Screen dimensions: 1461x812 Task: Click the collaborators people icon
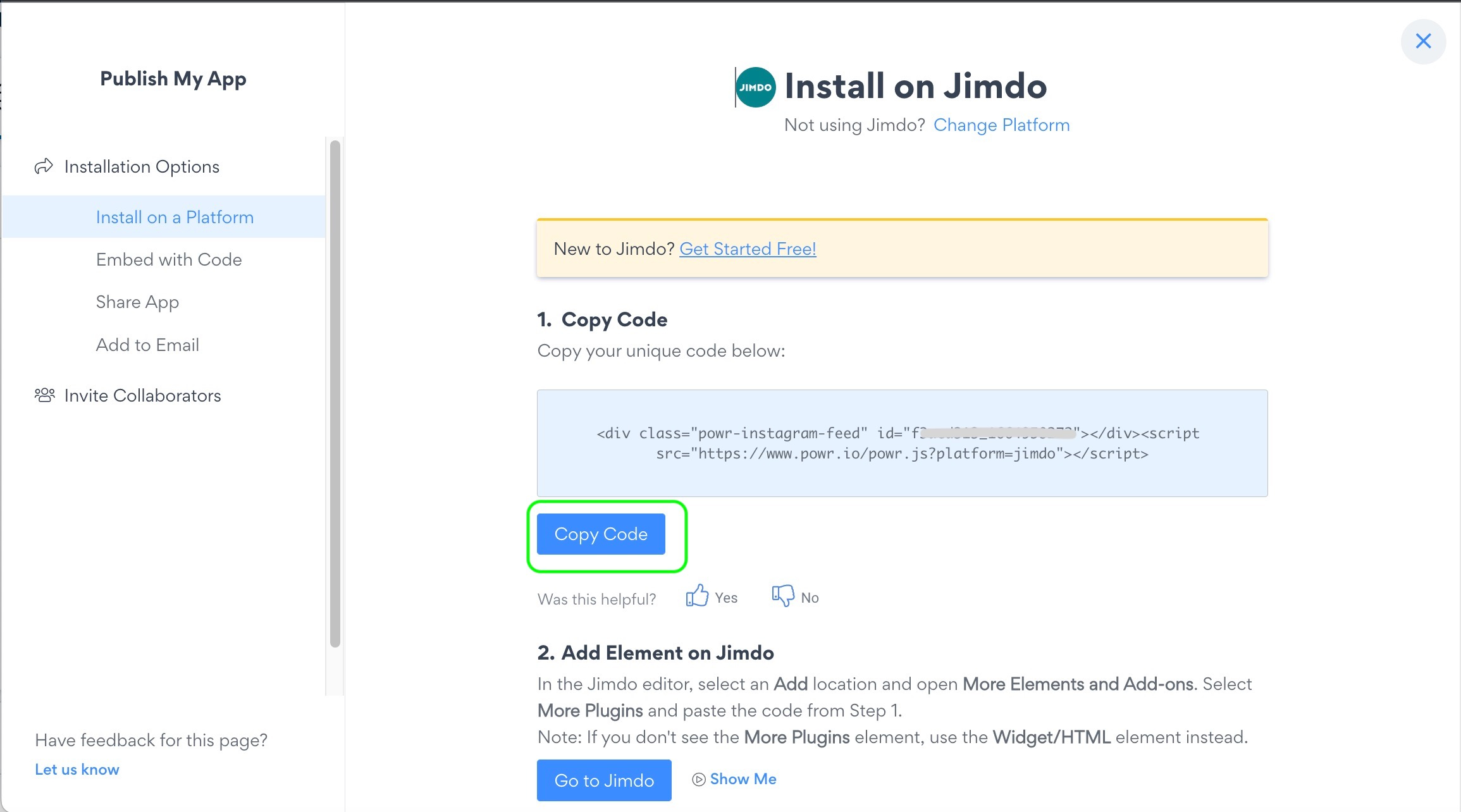[43, 395]
